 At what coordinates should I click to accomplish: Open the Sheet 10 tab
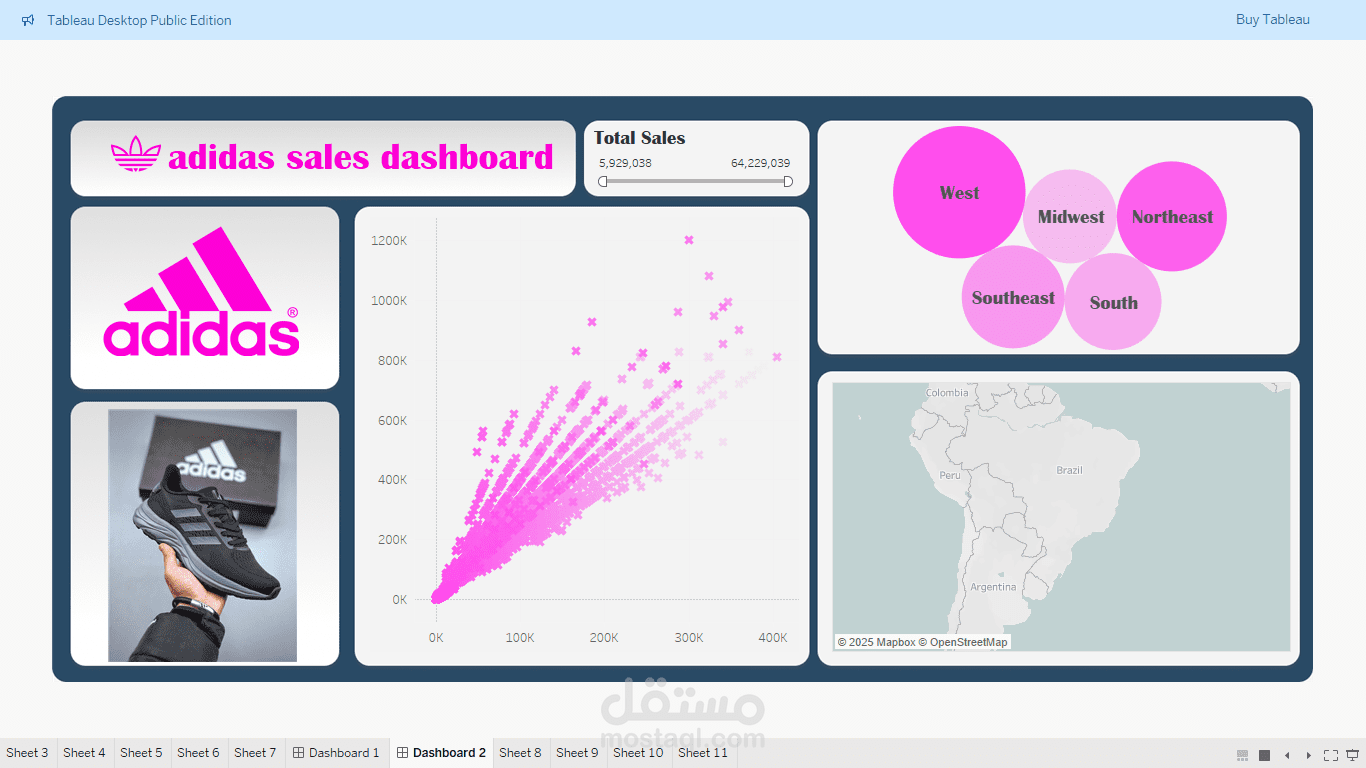[x=638, y=753]
